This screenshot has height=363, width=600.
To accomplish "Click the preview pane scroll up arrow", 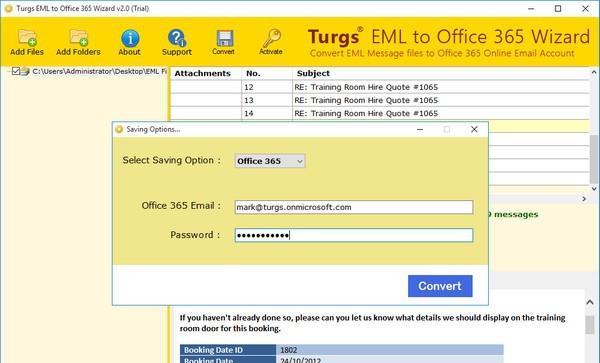I will 590,302.
